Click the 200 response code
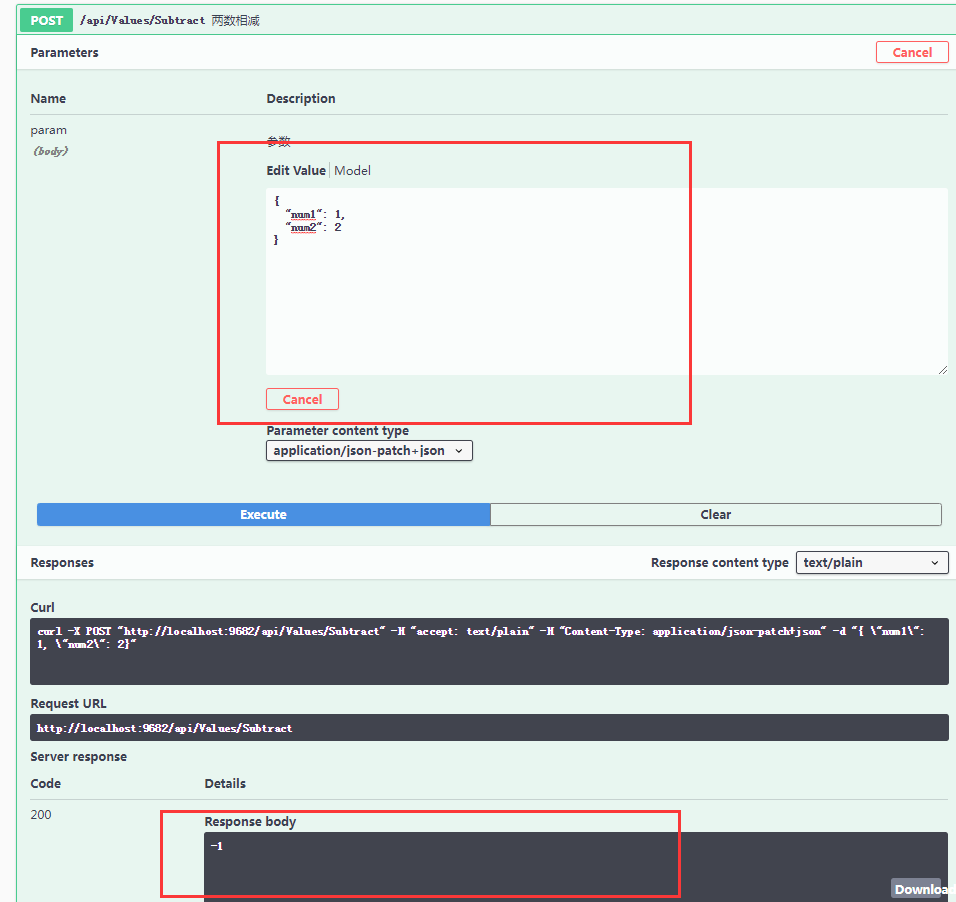 41,815
